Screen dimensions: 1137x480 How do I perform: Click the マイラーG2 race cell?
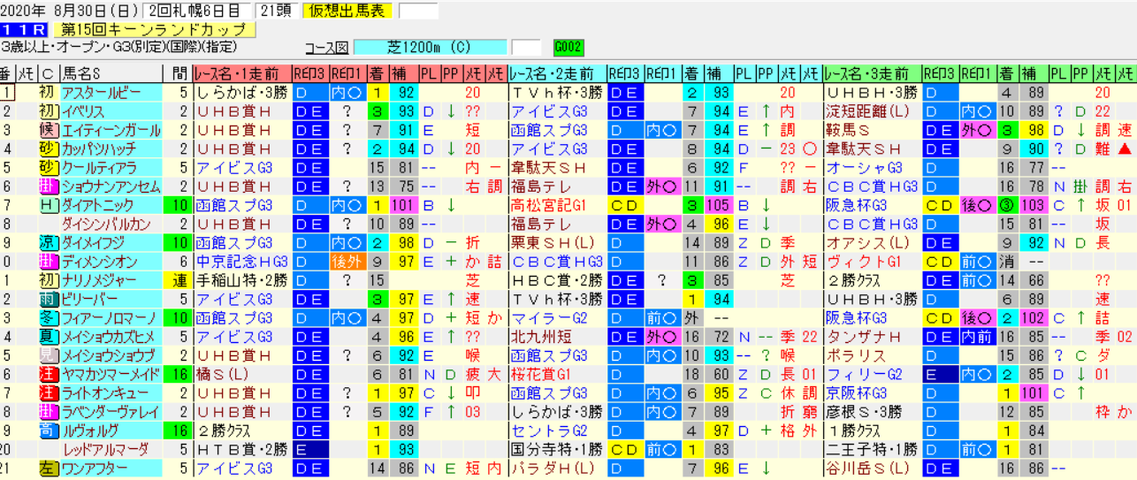(x=558, y=318)
